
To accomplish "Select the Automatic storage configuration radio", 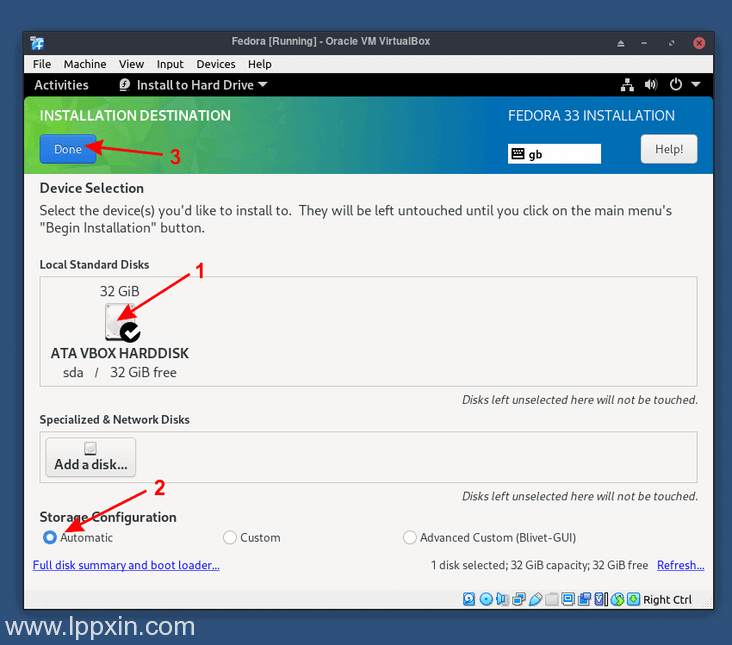I will (49, 537).
